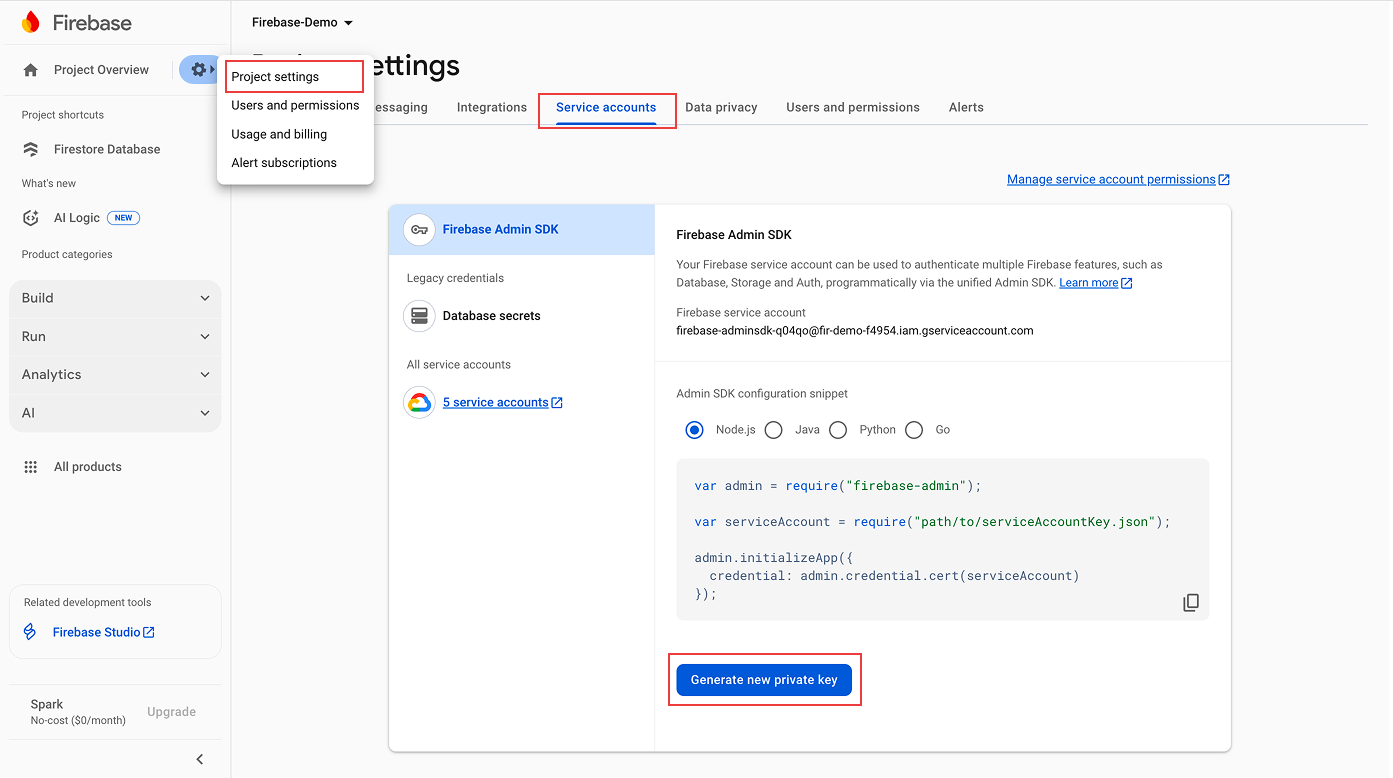Click the All products grid icon
1393x778 pixels.
(x=31, y=467)
